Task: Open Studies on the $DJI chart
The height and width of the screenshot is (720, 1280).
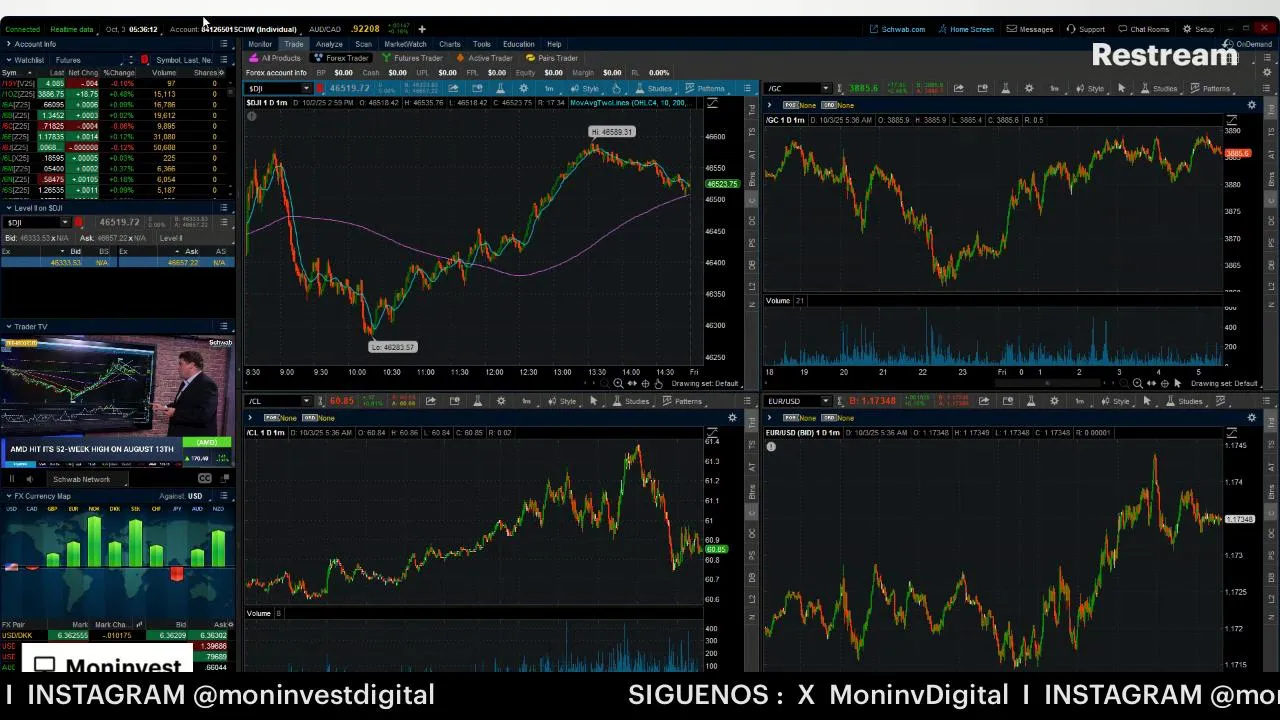Action: pos(654,89)
